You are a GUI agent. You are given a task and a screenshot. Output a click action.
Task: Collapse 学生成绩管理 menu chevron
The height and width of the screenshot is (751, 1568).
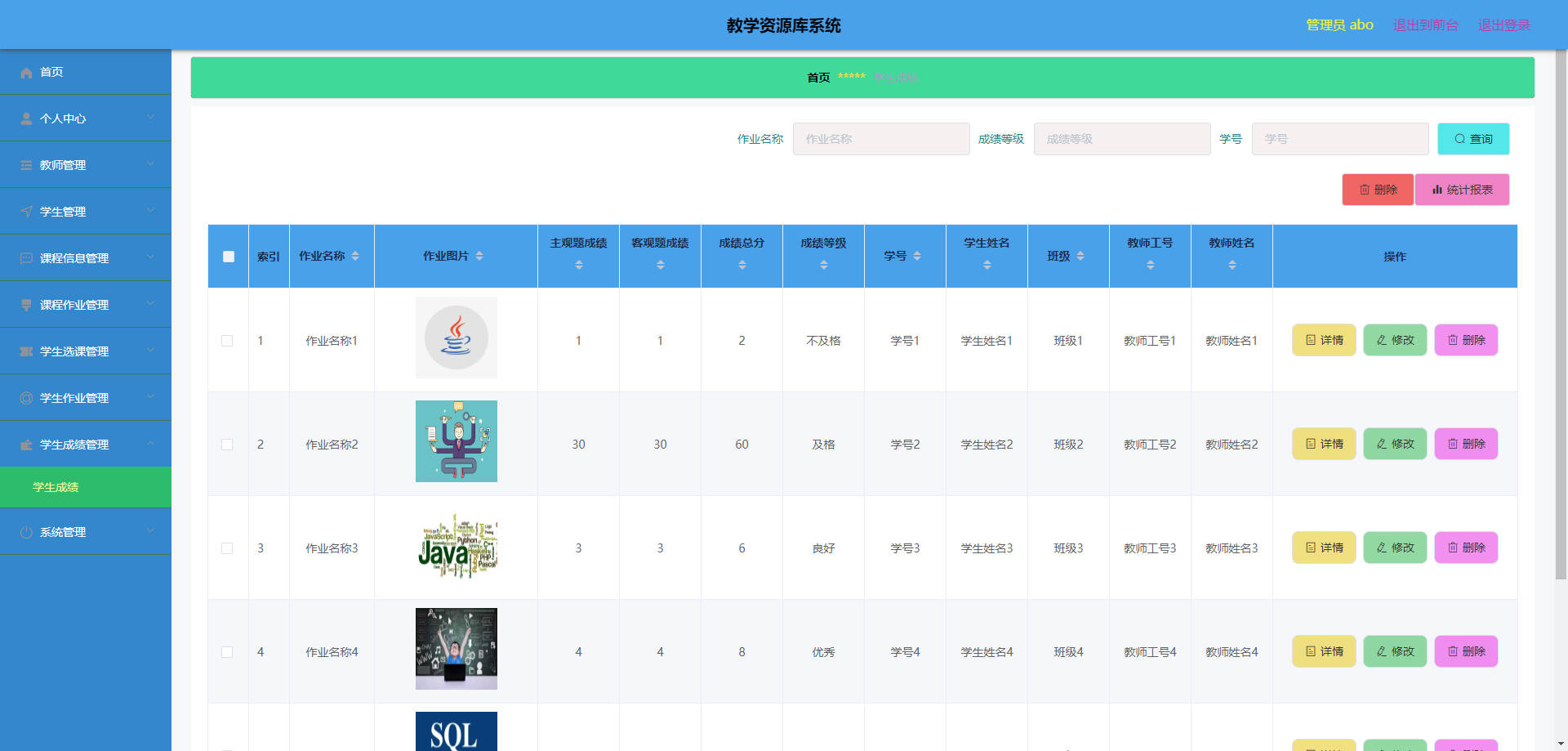151,444
